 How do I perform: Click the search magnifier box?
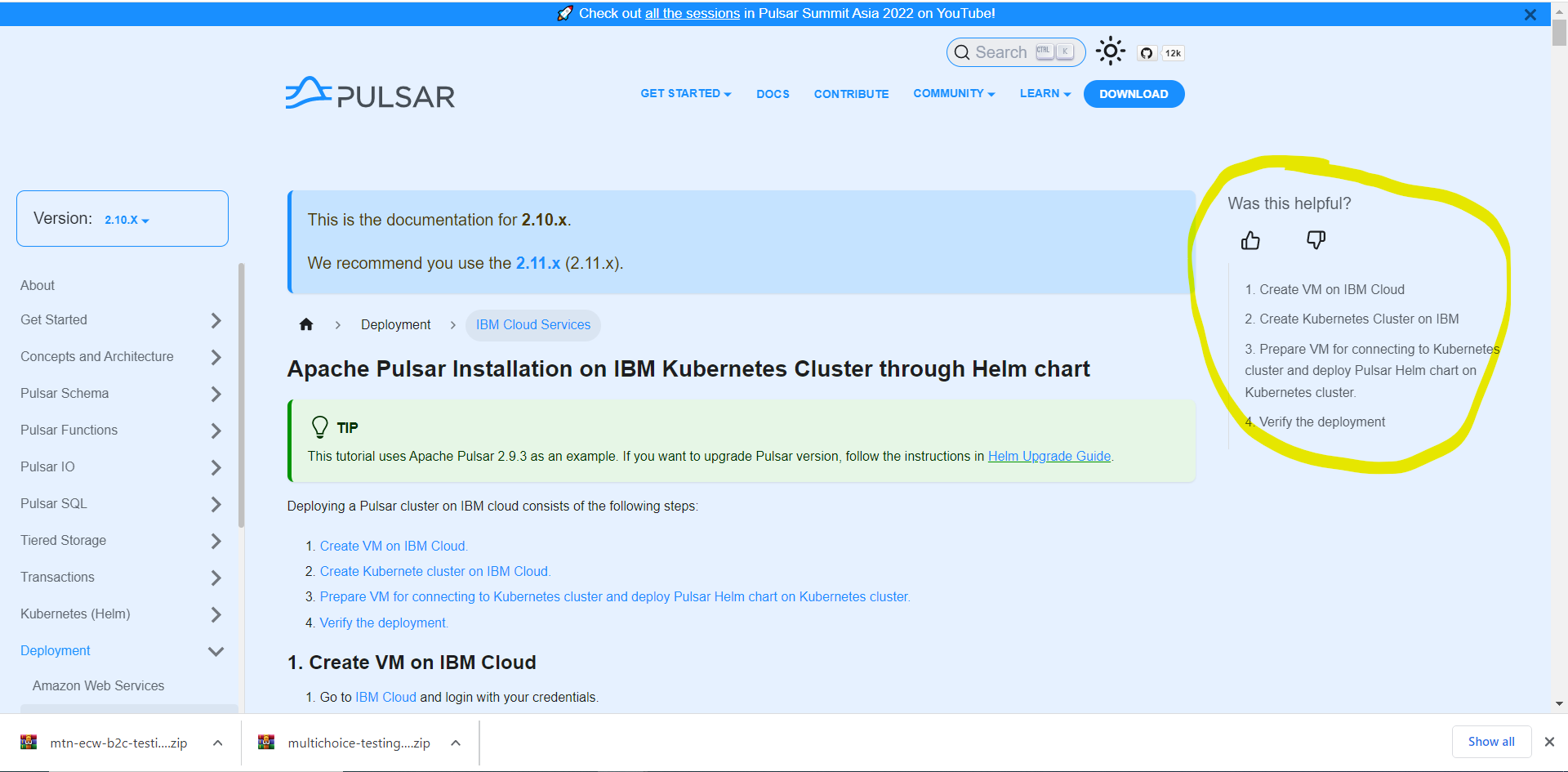(1016, 52)
